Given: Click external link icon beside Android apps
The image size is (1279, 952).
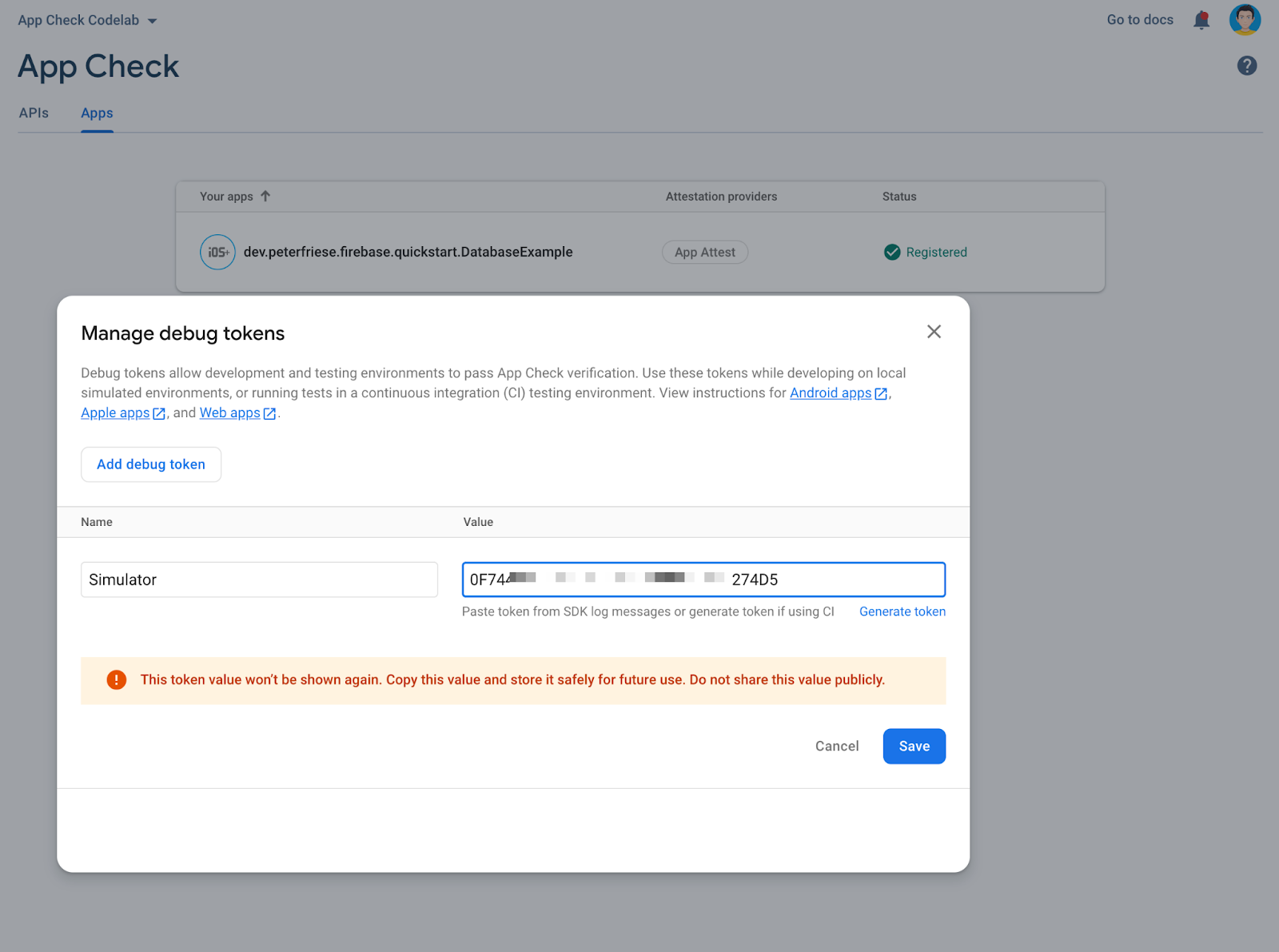Looking at the screenshot, I should [881, 393].
